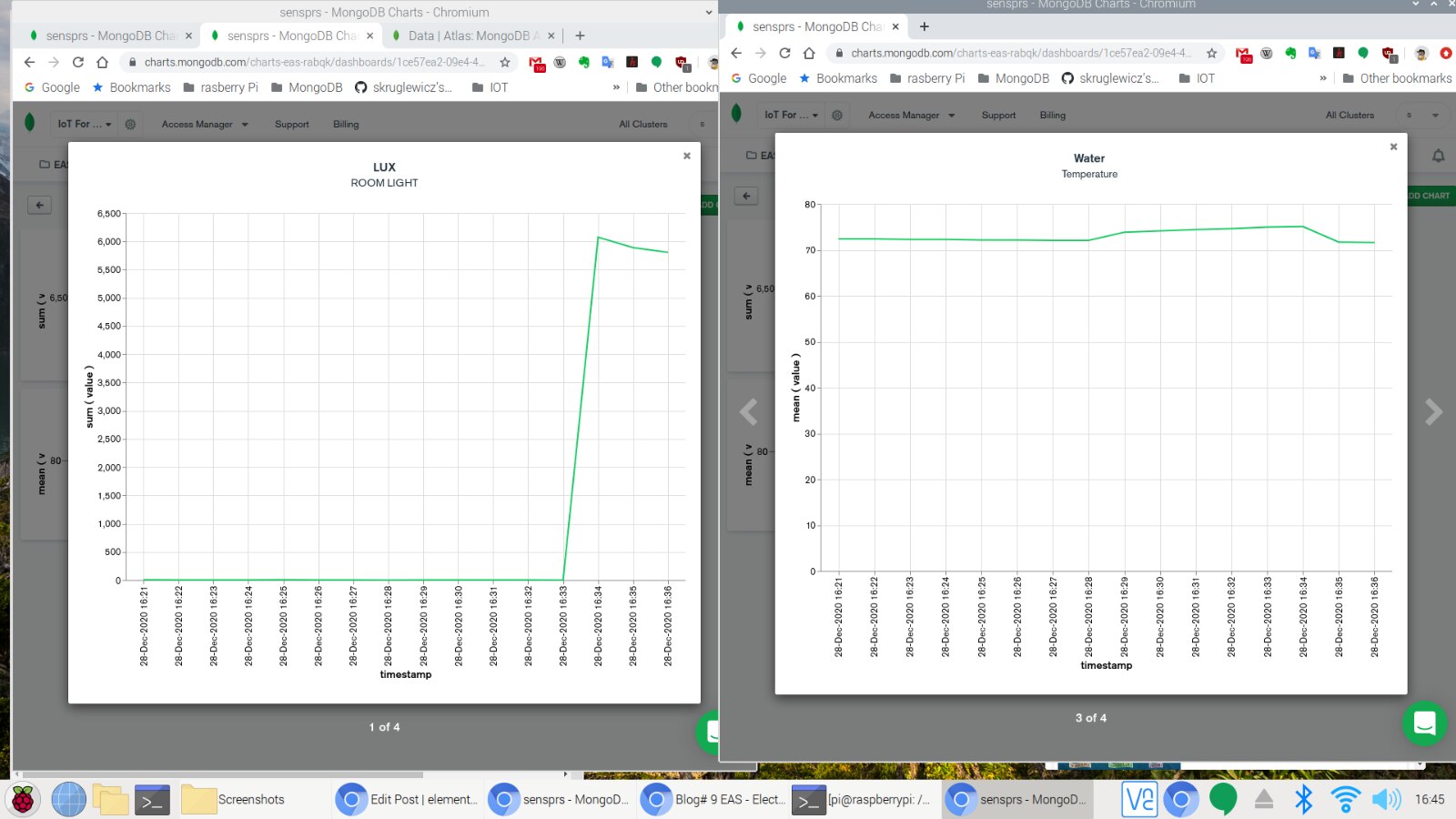Switch to the Data | Atlas: MongoDB tab
This screenshot has width=1456, height=819.
coord(472,35)
